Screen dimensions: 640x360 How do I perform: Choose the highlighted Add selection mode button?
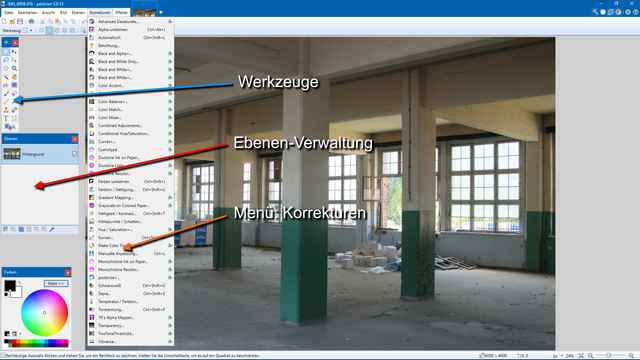click(49, 30)
